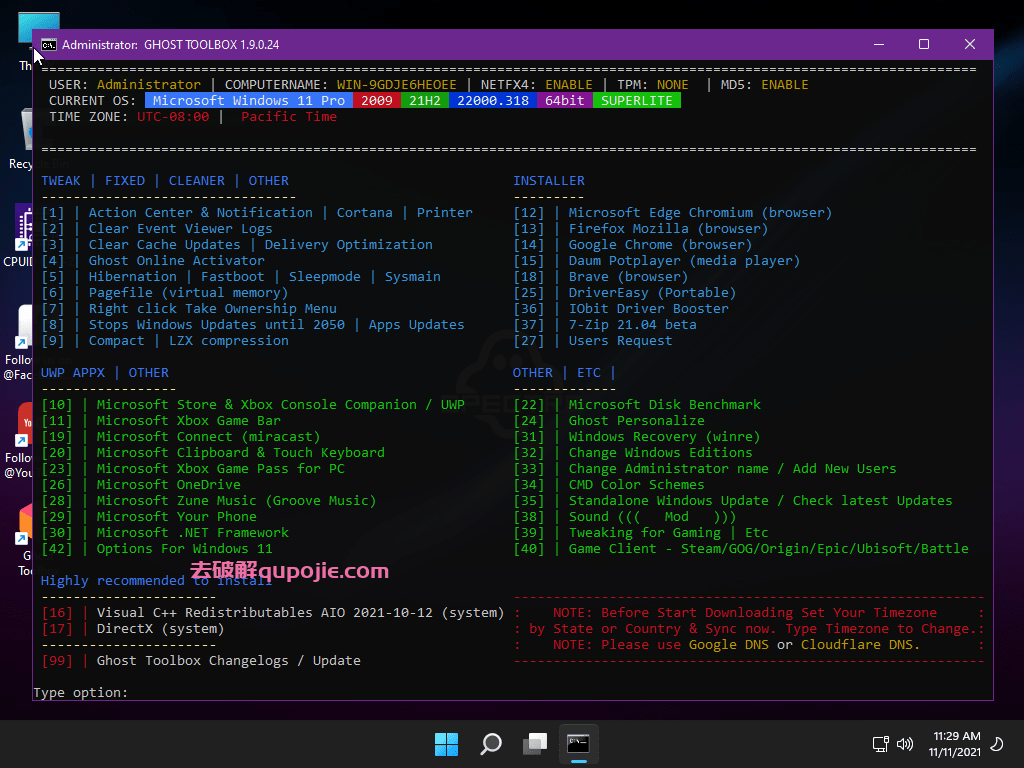Click the "UWP APPX" section heading
This screenshot has width=1024, height=768.
click(x=73, y=373)
